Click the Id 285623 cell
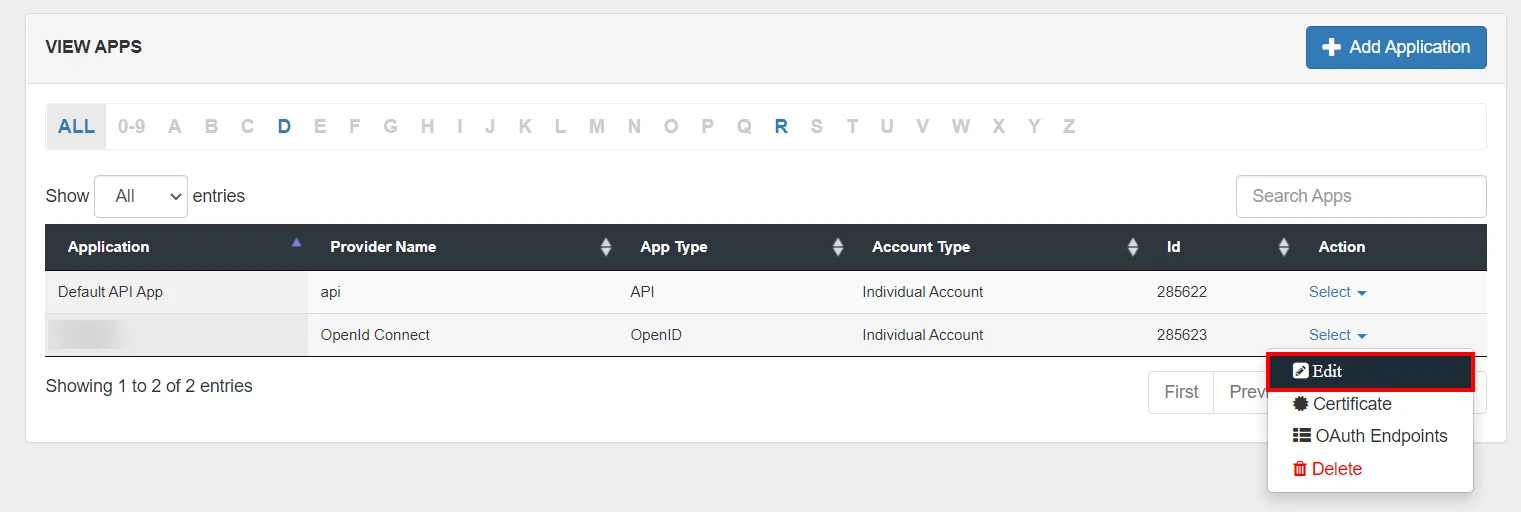Image resolution: width=1521 pixels, height=512 pixels. (1220, 335)
